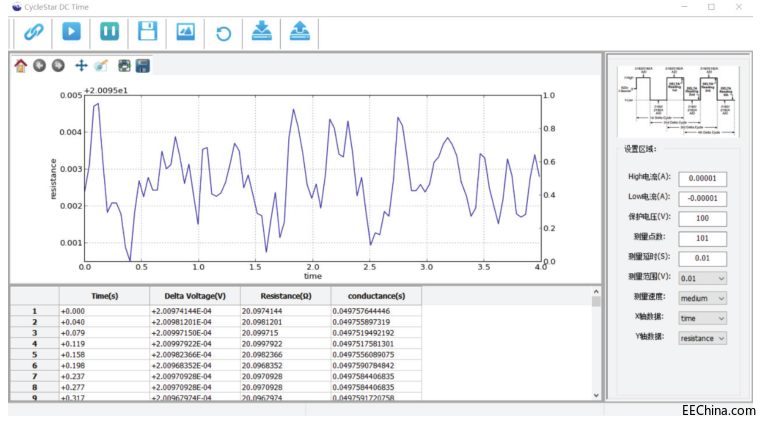Click the CycleStar app icon in title bar
Screen dimensions: 764x423
pos(17,7)
